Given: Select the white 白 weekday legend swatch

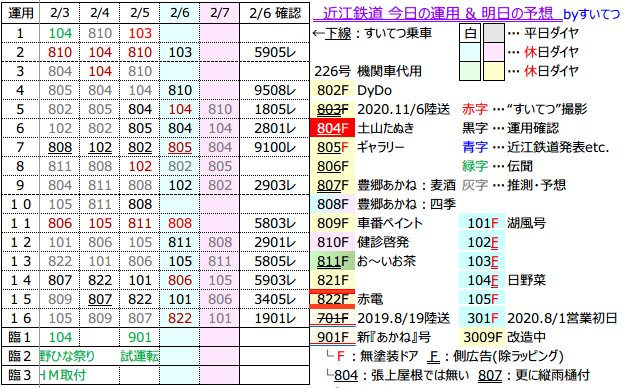Looking at the screenshot, I should [x=470, y=33].
